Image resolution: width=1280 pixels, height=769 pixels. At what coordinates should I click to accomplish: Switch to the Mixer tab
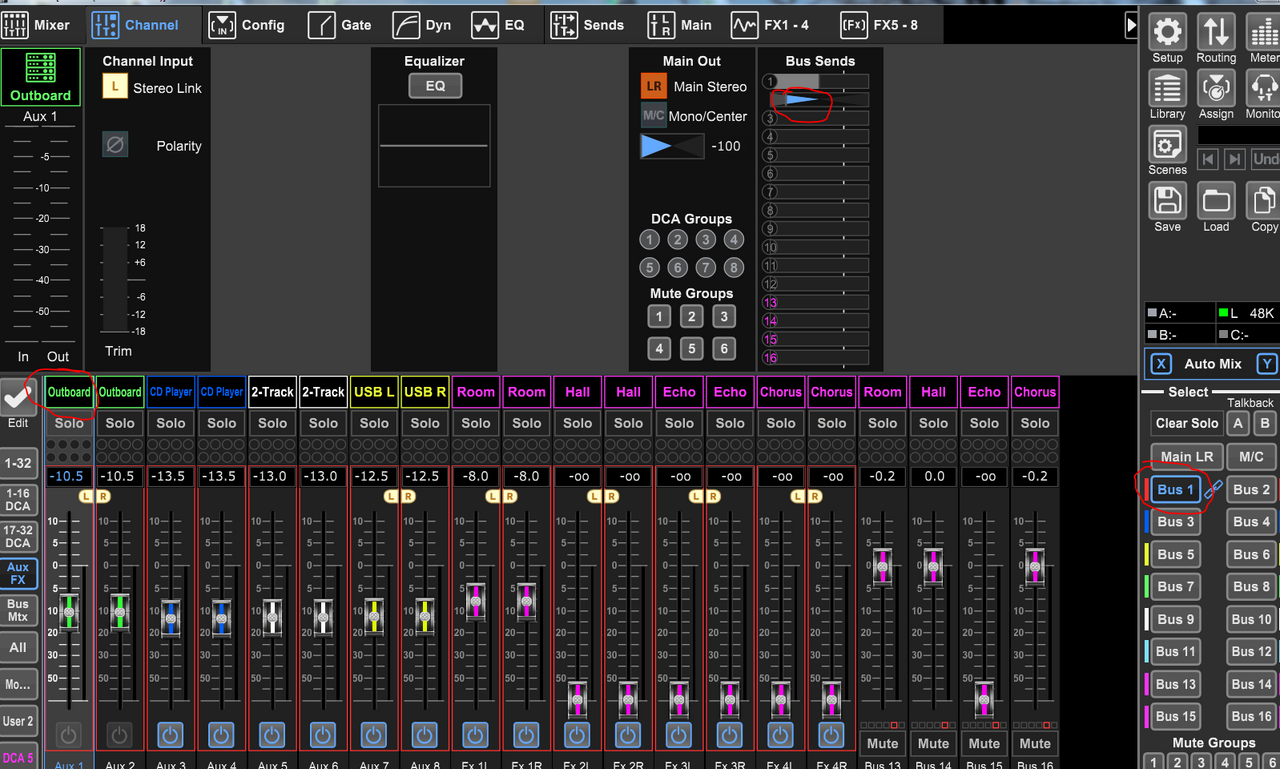38,25
